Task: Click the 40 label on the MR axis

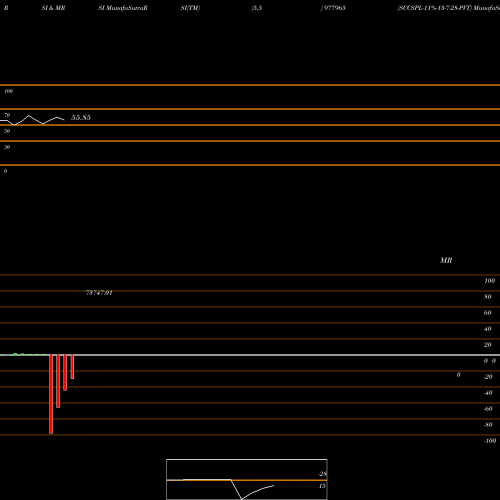Action: tap(488, 329)
